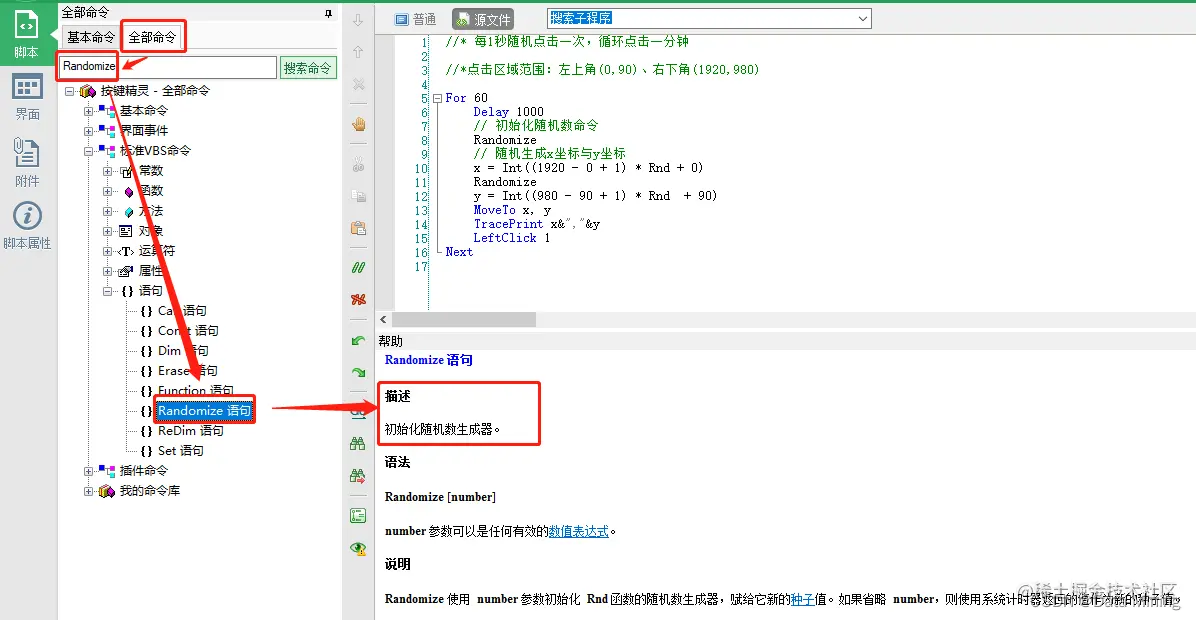Click the 'TracePrint x&","&y' code line
This screenshot has width=1196, height=620.
(x=537, y=224)
